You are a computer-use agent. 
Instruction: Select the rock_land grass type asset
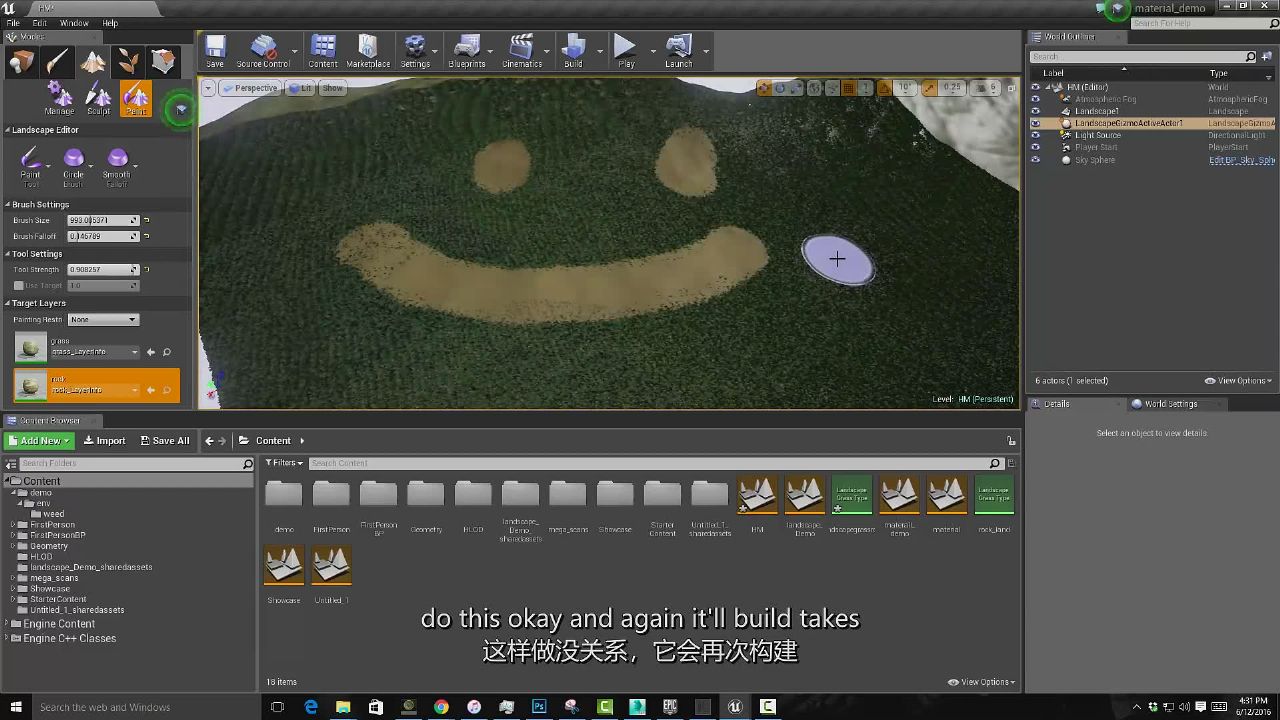994,495
